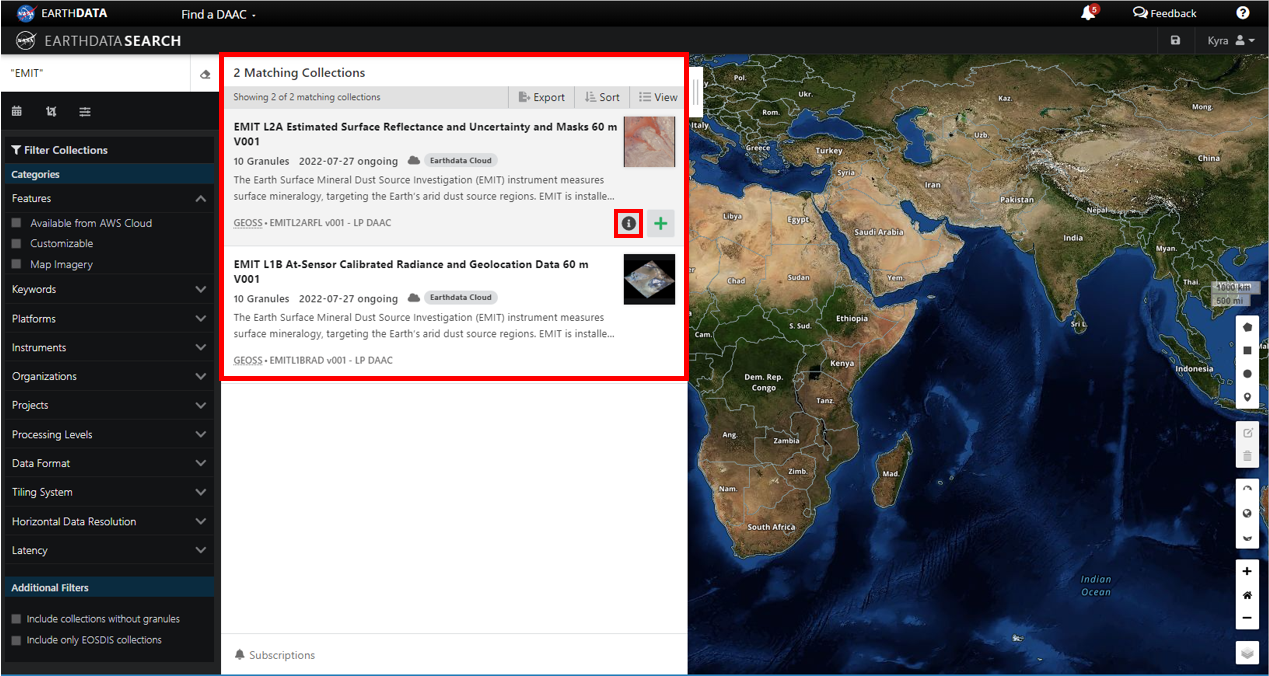
Task: Click the EMIT L2A collection thumbnail
Action: 649,141
